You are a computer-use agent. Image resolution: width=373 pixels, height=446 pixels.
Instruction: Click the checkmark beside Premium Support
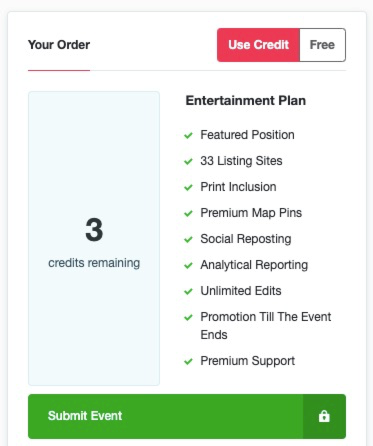(188, 361)
